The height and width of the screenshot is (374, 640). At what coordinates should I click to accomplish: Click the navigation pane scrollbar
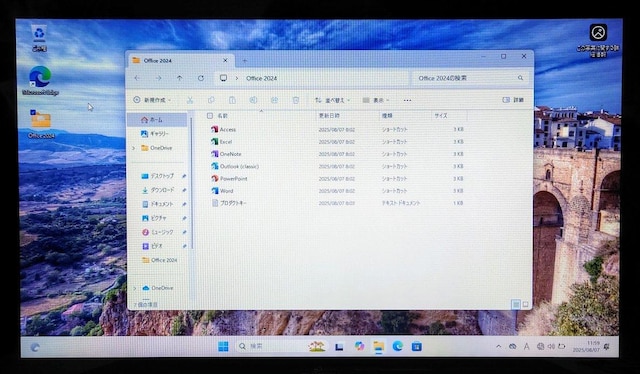click(x=191, y=184)
